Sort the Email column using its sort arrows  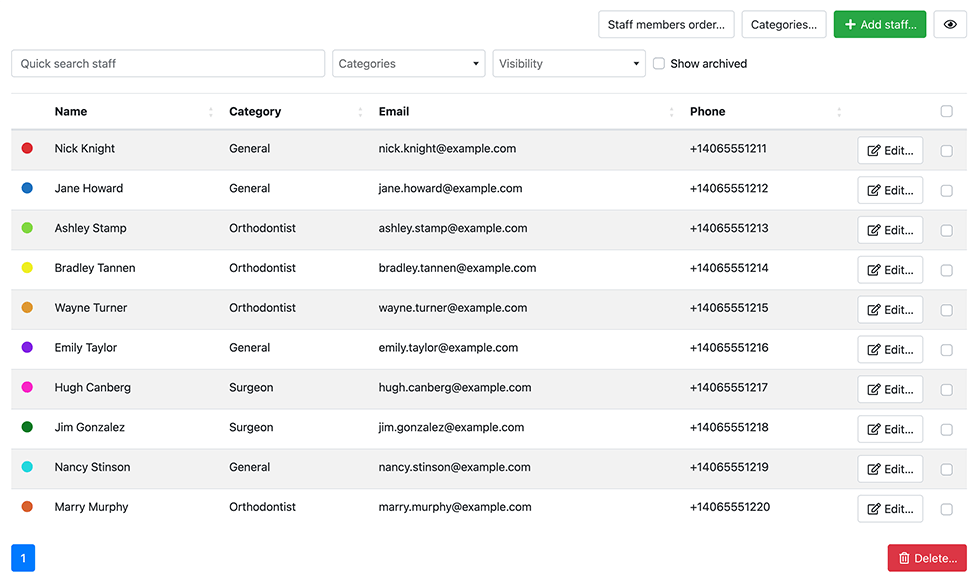(671, 111)
